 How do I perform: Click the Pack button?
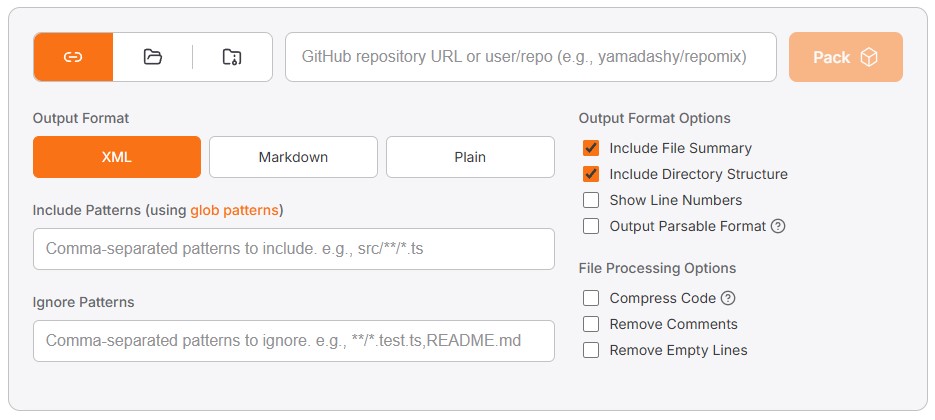(x=845, y=57)
